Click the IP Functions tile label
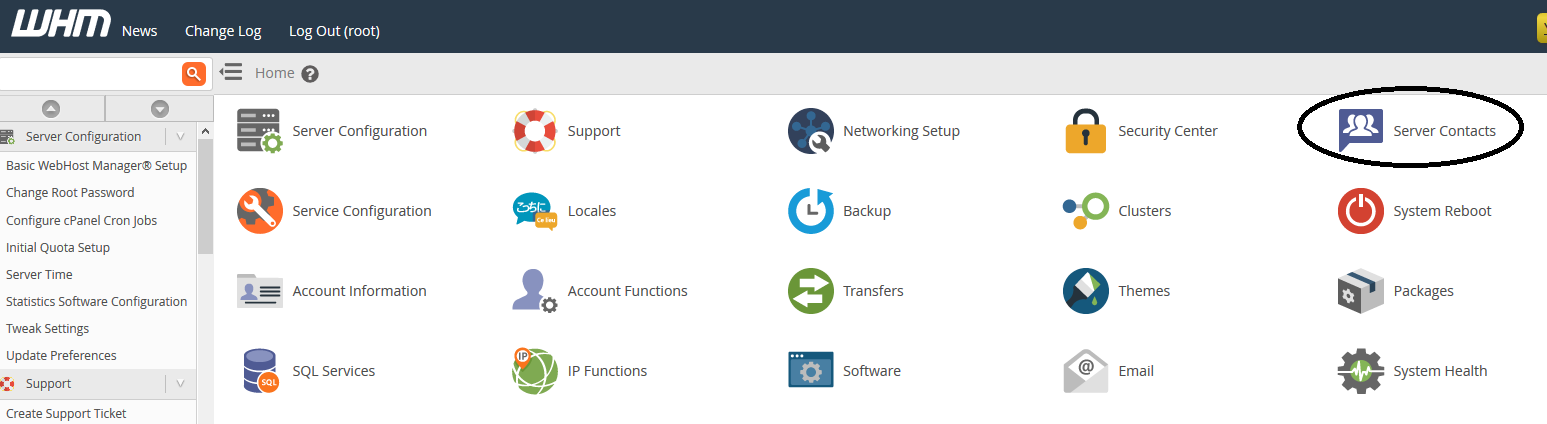 pos(607,371)
